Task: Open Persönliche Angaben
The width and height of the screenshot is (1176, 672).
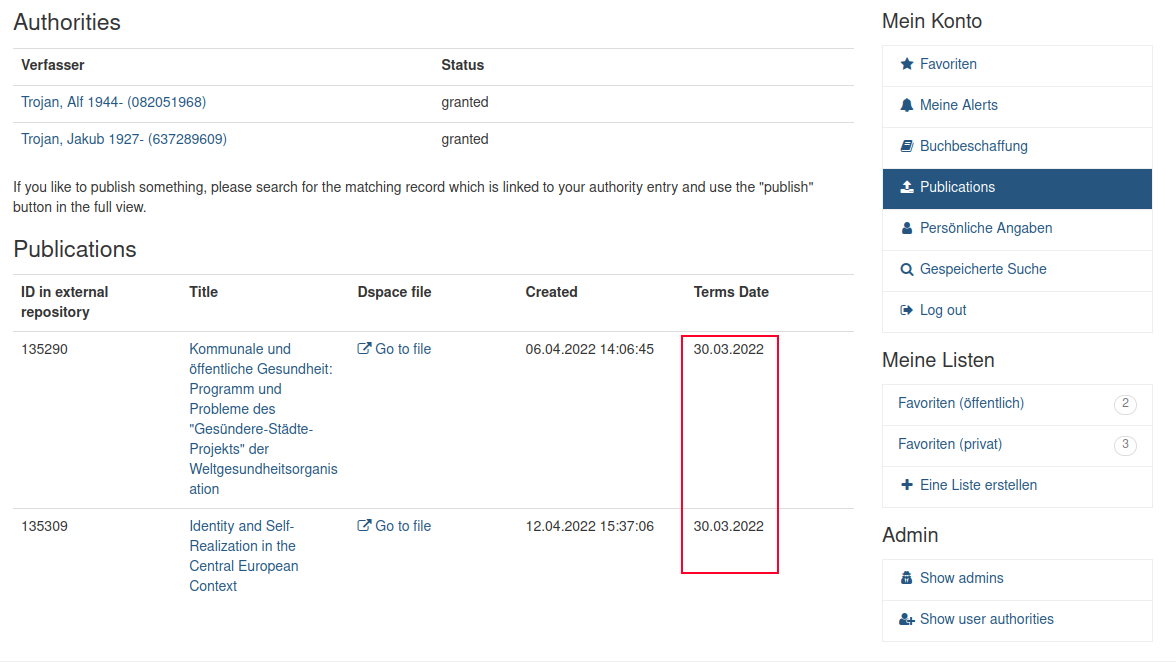Action: pyautogui.click(x=1017, y=229)
